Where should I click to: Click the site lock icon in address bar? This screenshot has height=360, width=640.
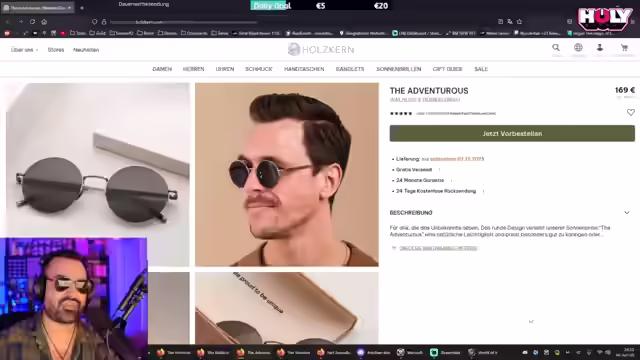(104, 22)
